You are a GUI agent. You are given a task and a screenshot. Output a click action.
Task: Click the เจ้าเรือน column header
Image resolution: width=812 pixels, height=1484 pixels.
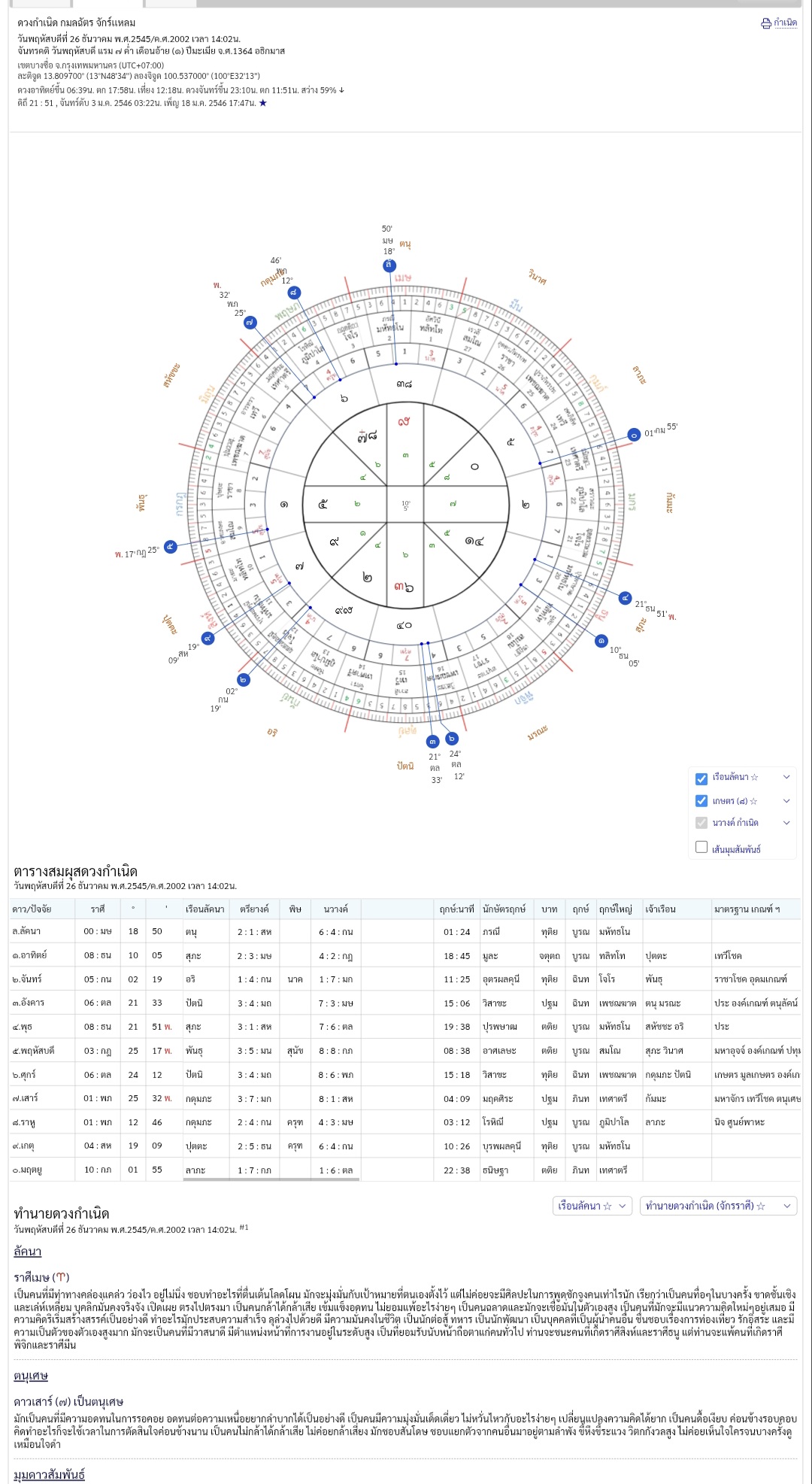point(660,909)
